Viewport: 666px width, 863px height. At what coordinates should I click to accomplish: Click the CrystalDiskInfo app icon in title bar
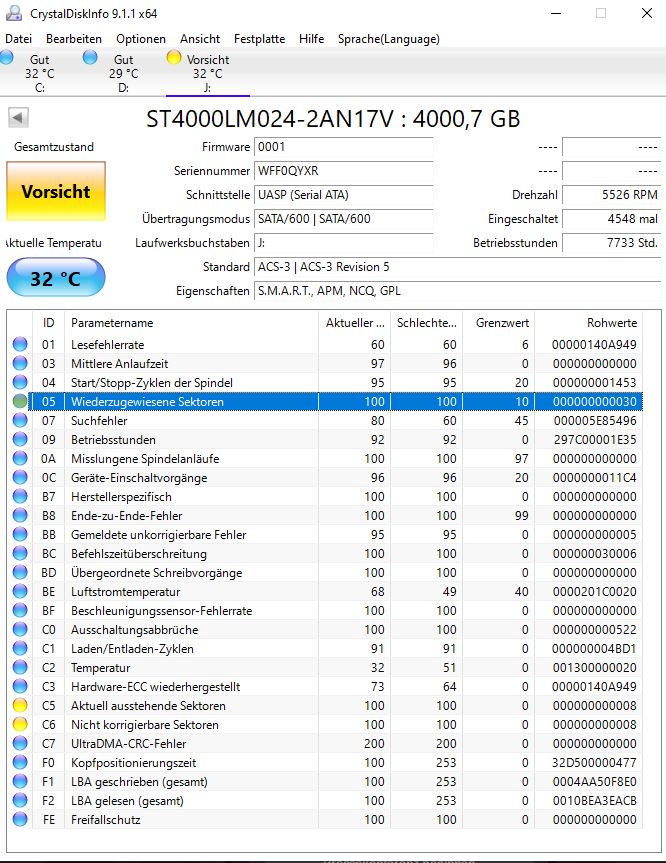14,13
